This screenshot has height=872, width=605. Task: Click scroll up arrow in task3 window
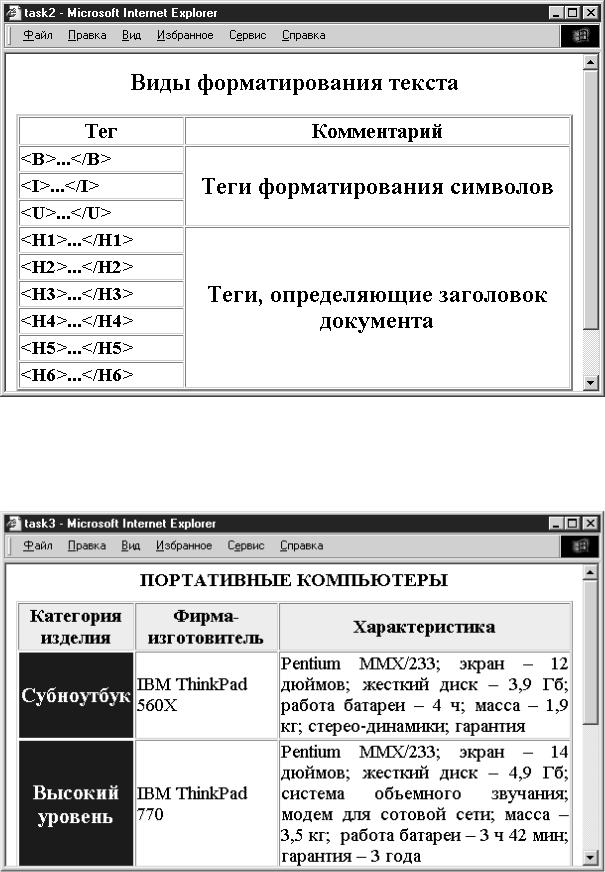[x=591, y=572]
